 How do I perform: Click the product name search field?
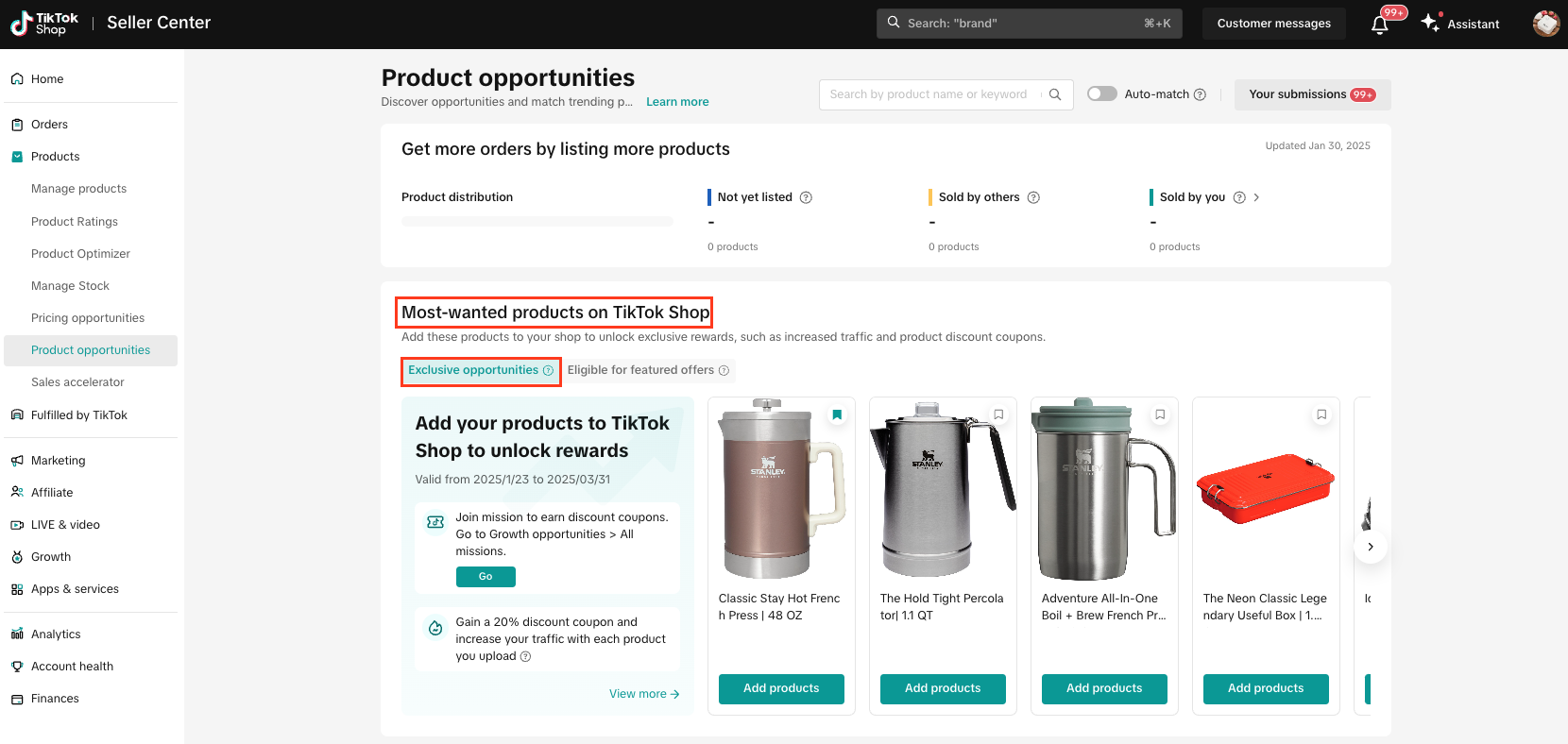coord(929,94)
